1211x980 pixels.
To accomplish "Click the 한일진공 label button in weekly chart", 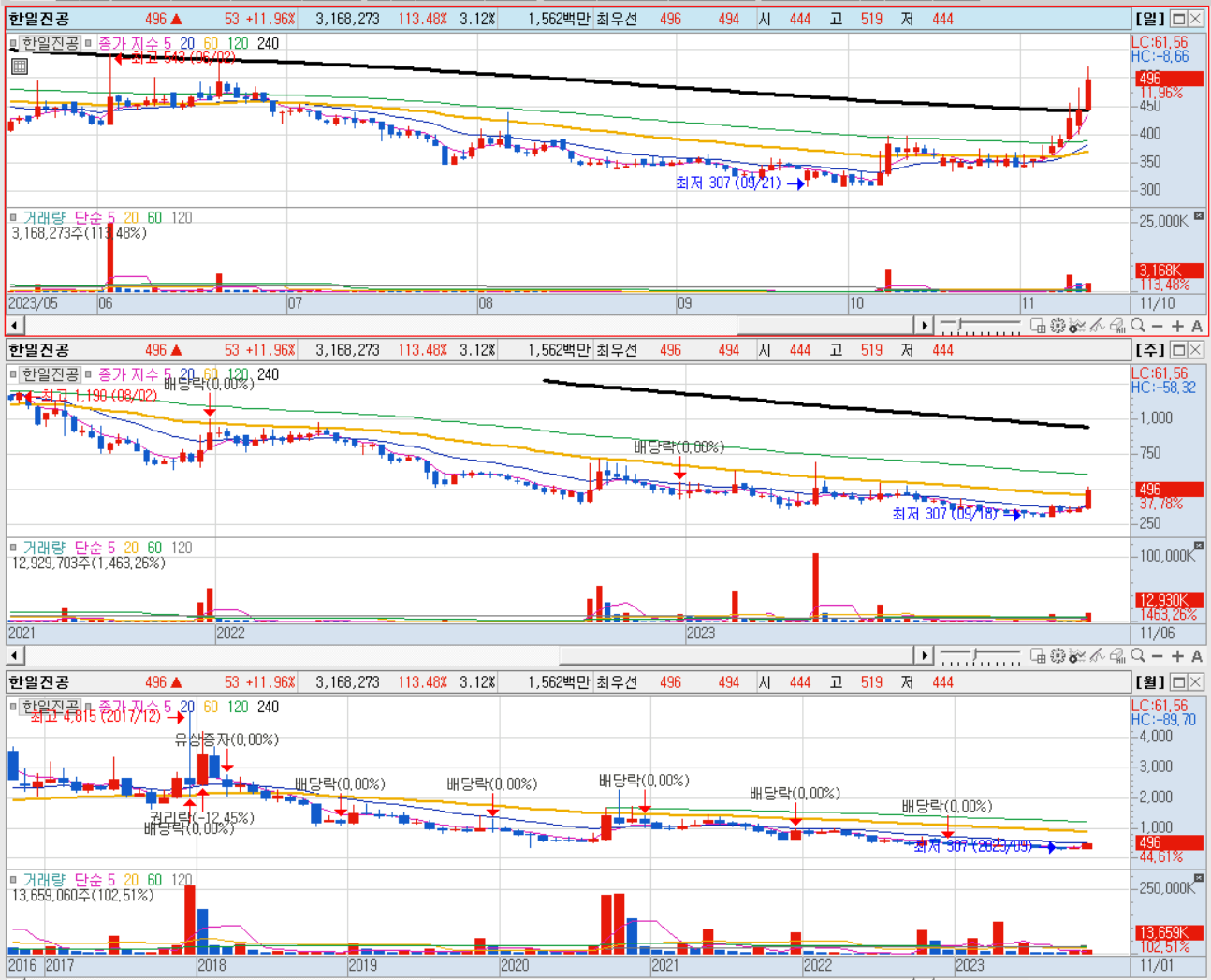I will coord(51,374).
